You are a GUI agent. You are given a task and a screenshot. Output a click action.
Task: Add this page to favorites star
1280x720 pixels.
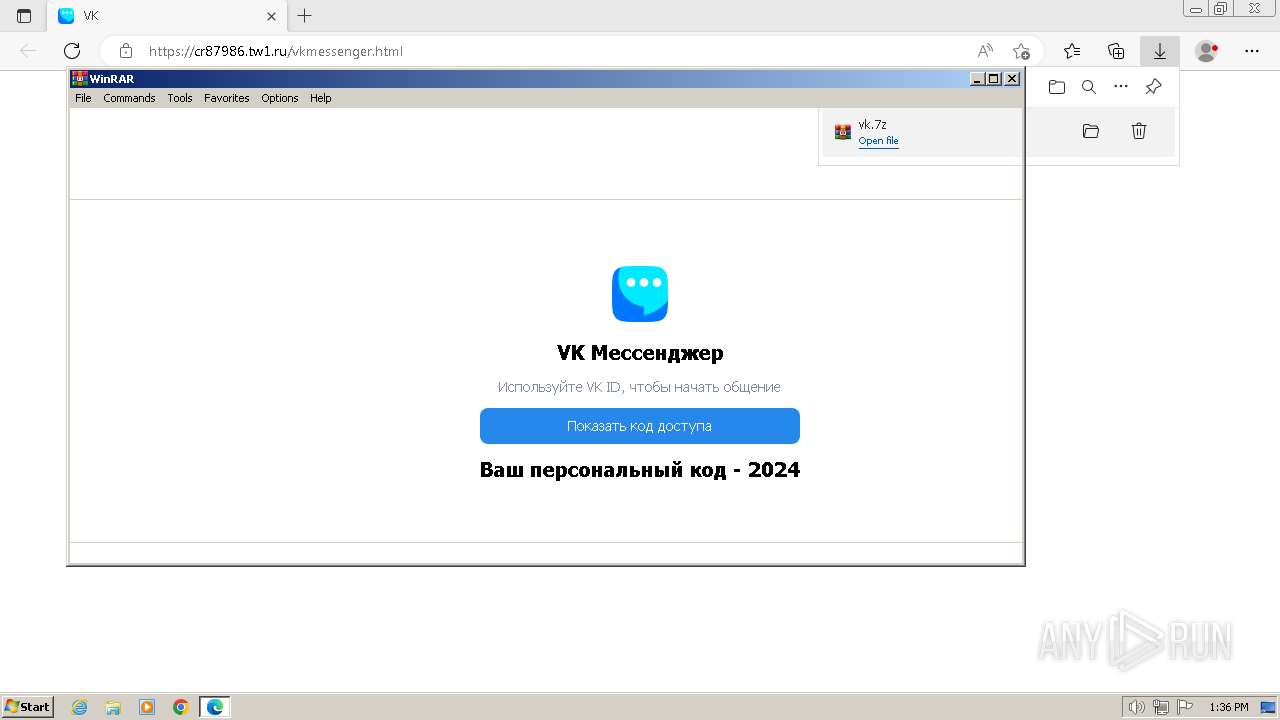tap(1021, 51)
